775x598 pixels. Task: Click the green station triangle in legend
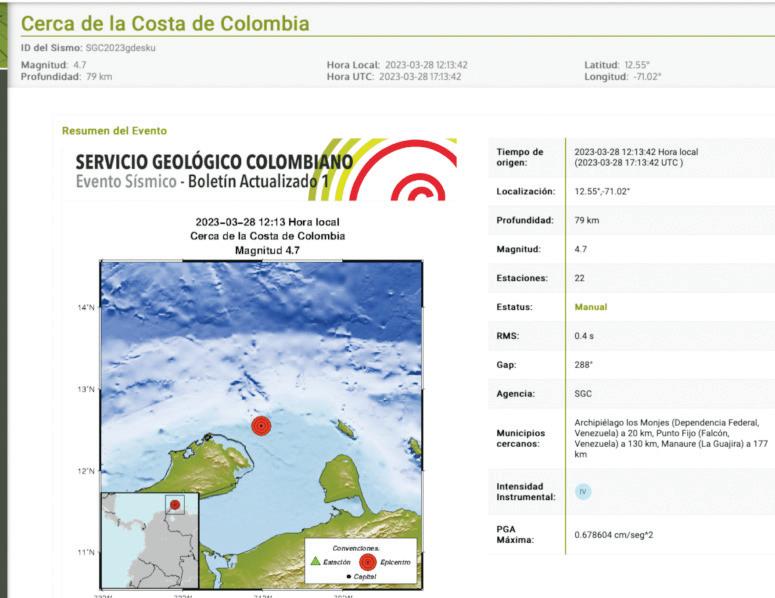click(x=315, y=561)
